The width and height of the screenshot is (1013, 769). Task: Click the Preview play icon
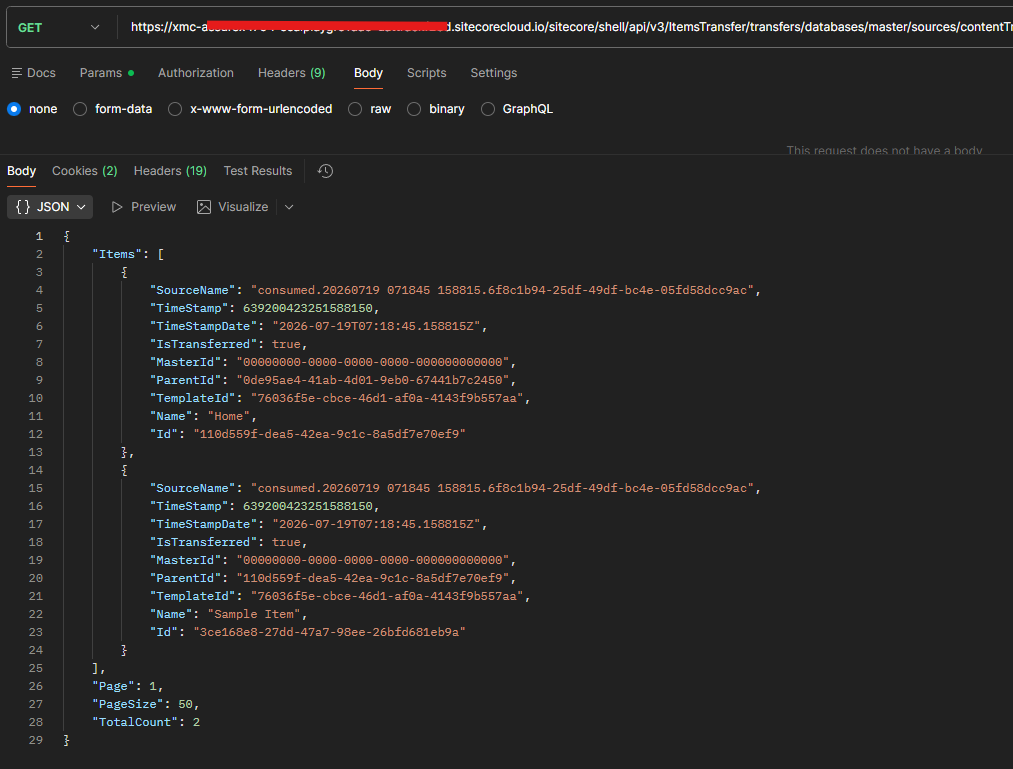tap(117, 207)
